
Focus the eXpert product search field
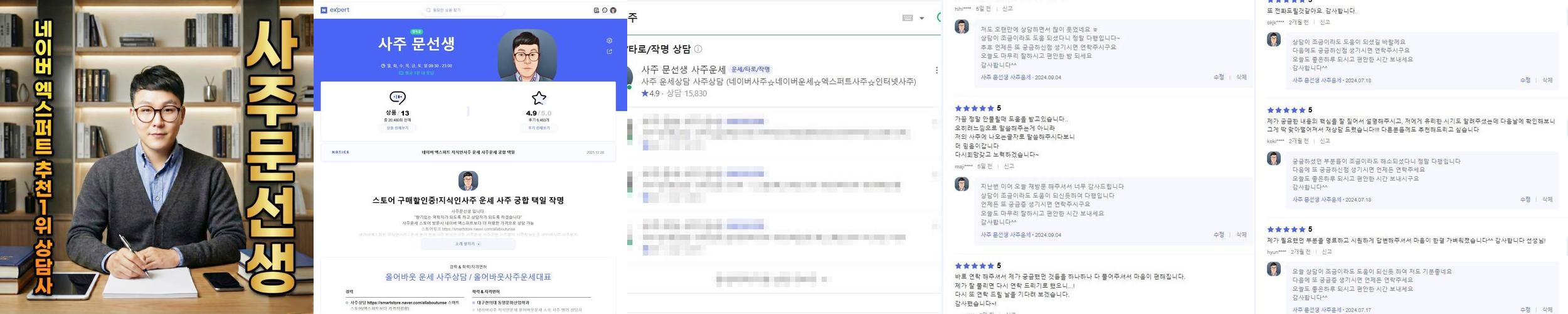coord(463,10)
